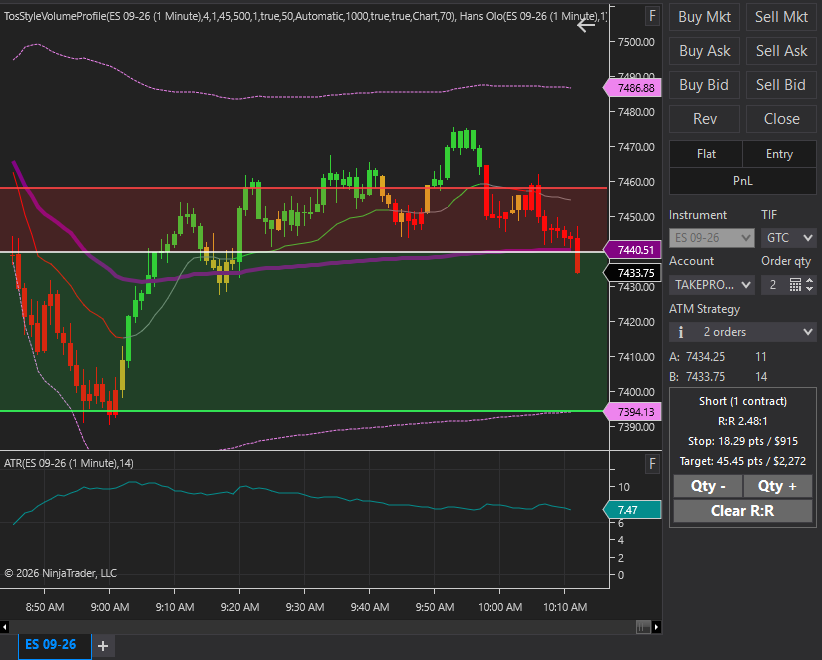The height and width of the screenshot is (660, 822).
Task: Click the A: 7434.25 ask quote
Action: (x=718, y=357)
